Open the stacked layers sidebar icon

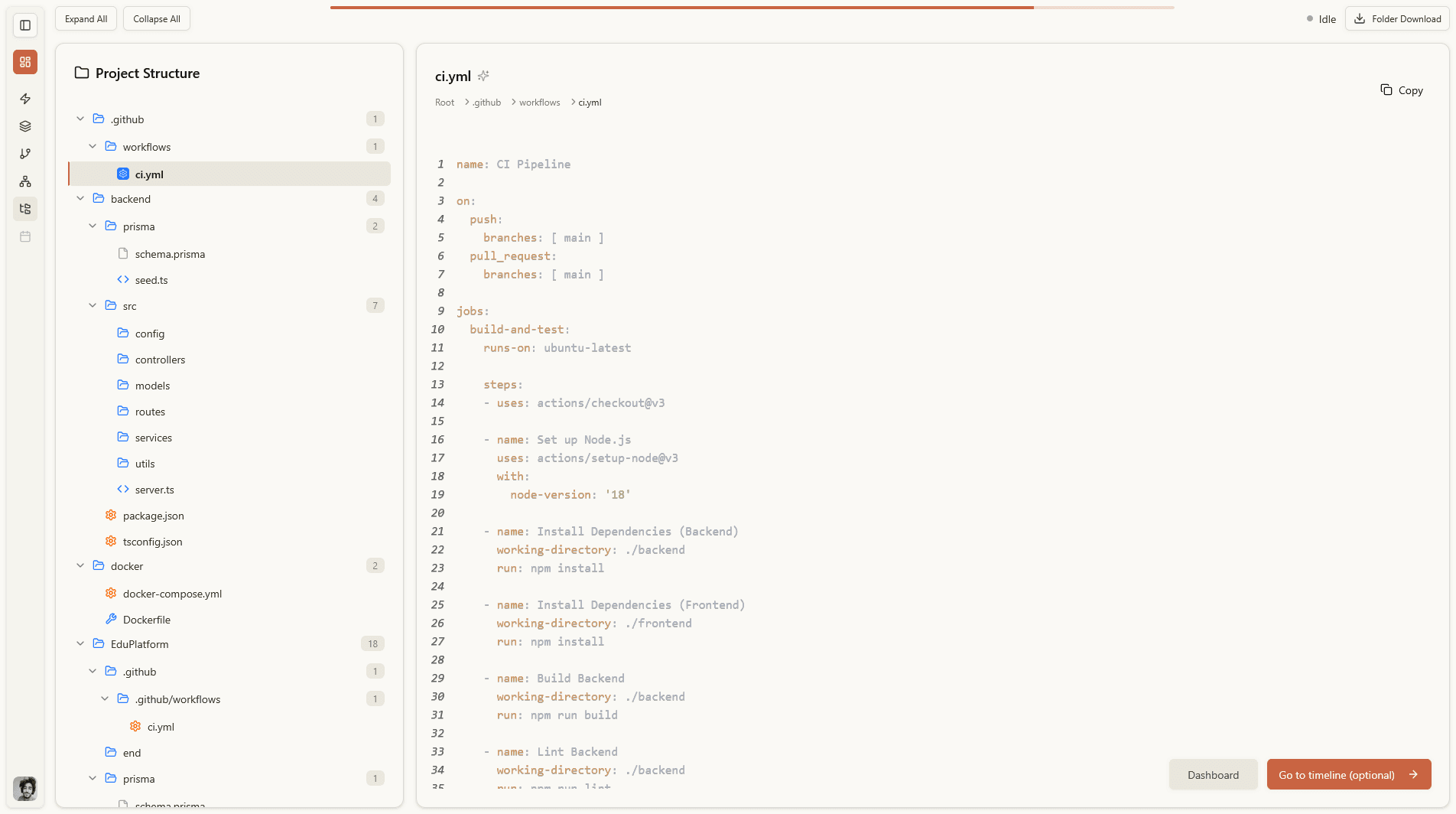25,126
